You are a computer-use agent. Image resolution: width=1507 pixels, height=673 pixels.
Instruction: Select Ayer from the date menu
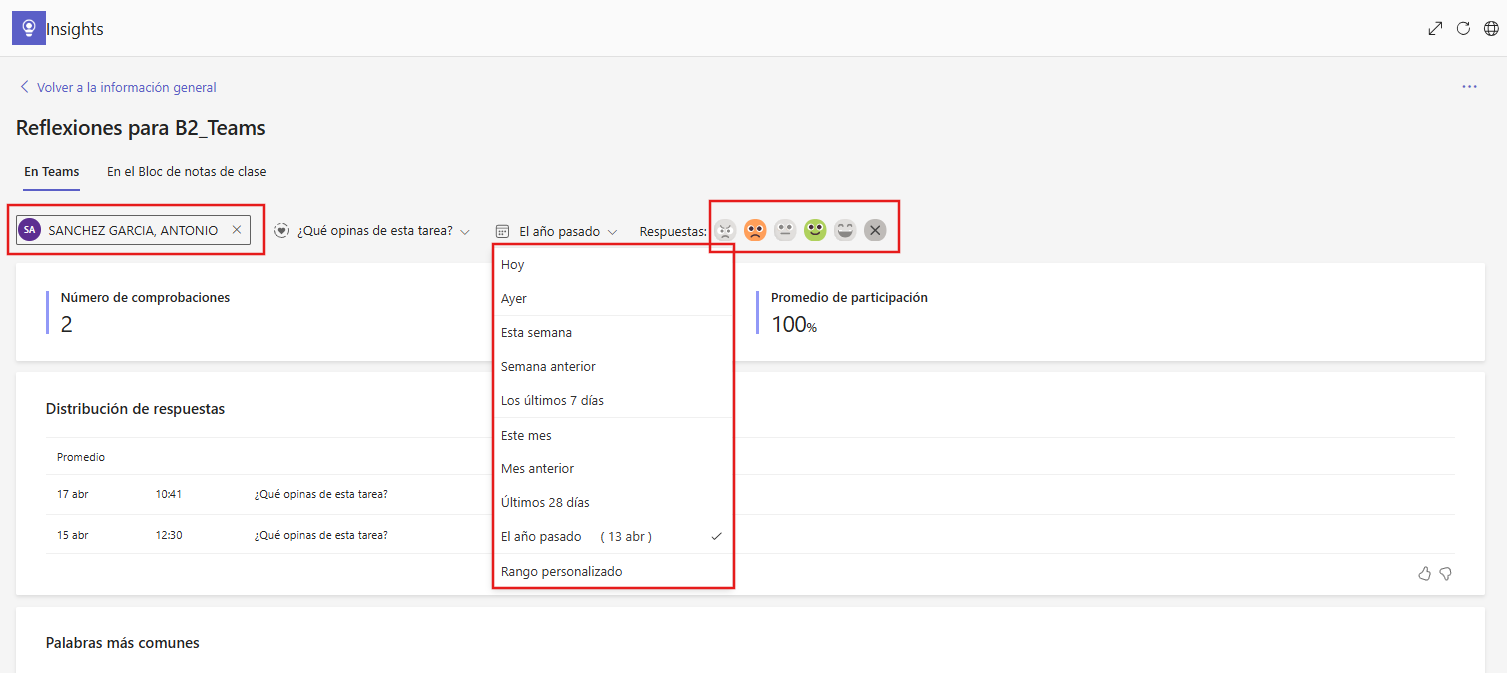(613, 298)
